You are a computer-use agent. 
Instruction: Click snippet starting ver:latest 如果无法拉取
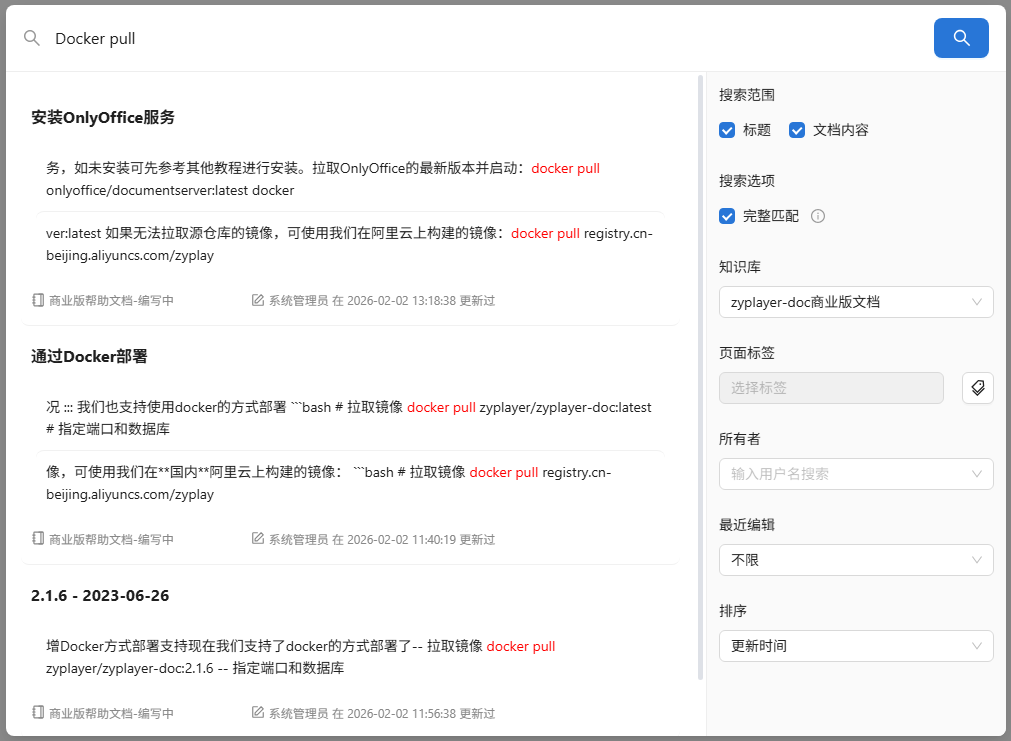pos(350,244)
